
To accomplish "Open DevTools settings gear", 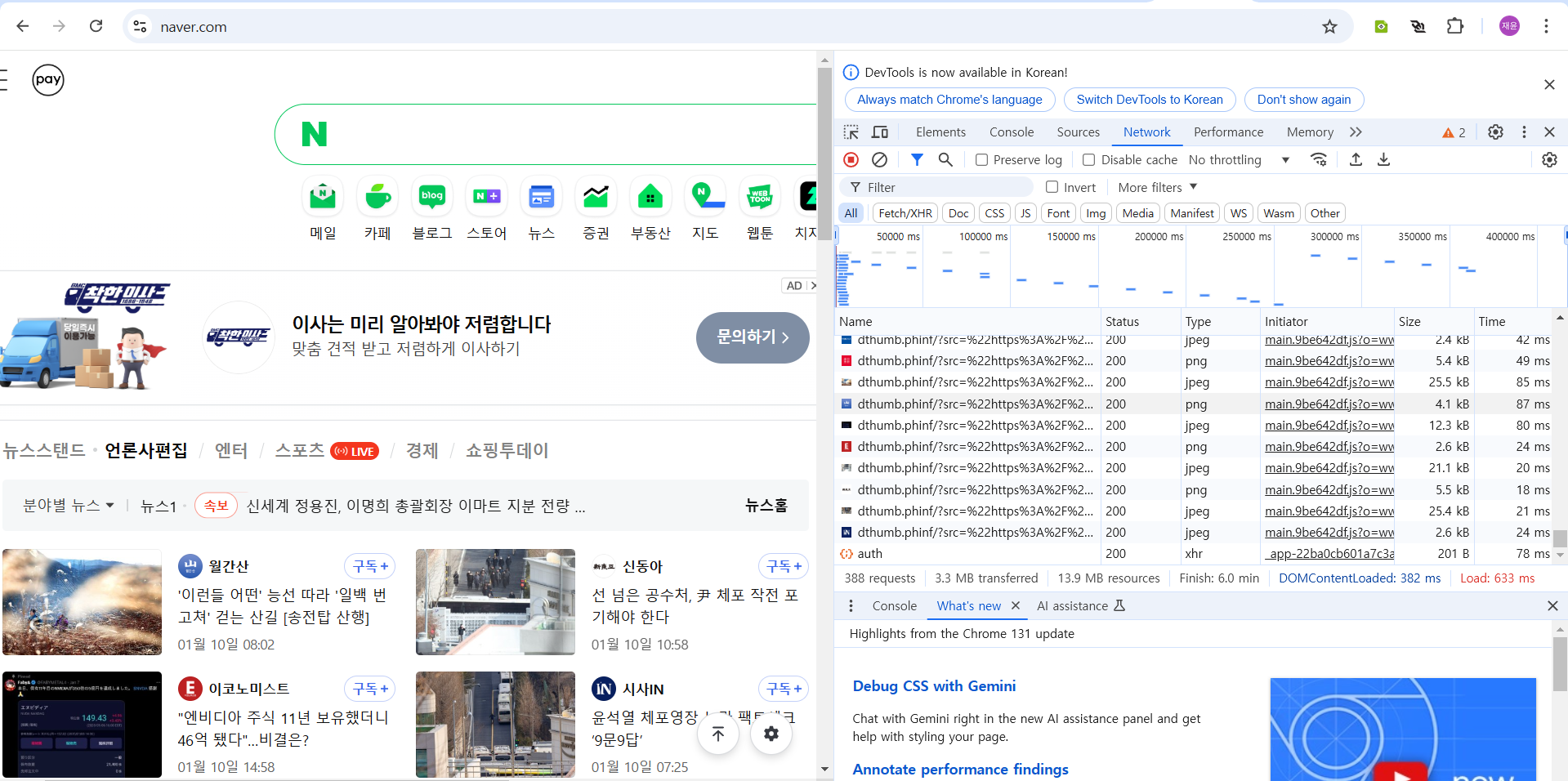I will click(x=1495, y=132).
